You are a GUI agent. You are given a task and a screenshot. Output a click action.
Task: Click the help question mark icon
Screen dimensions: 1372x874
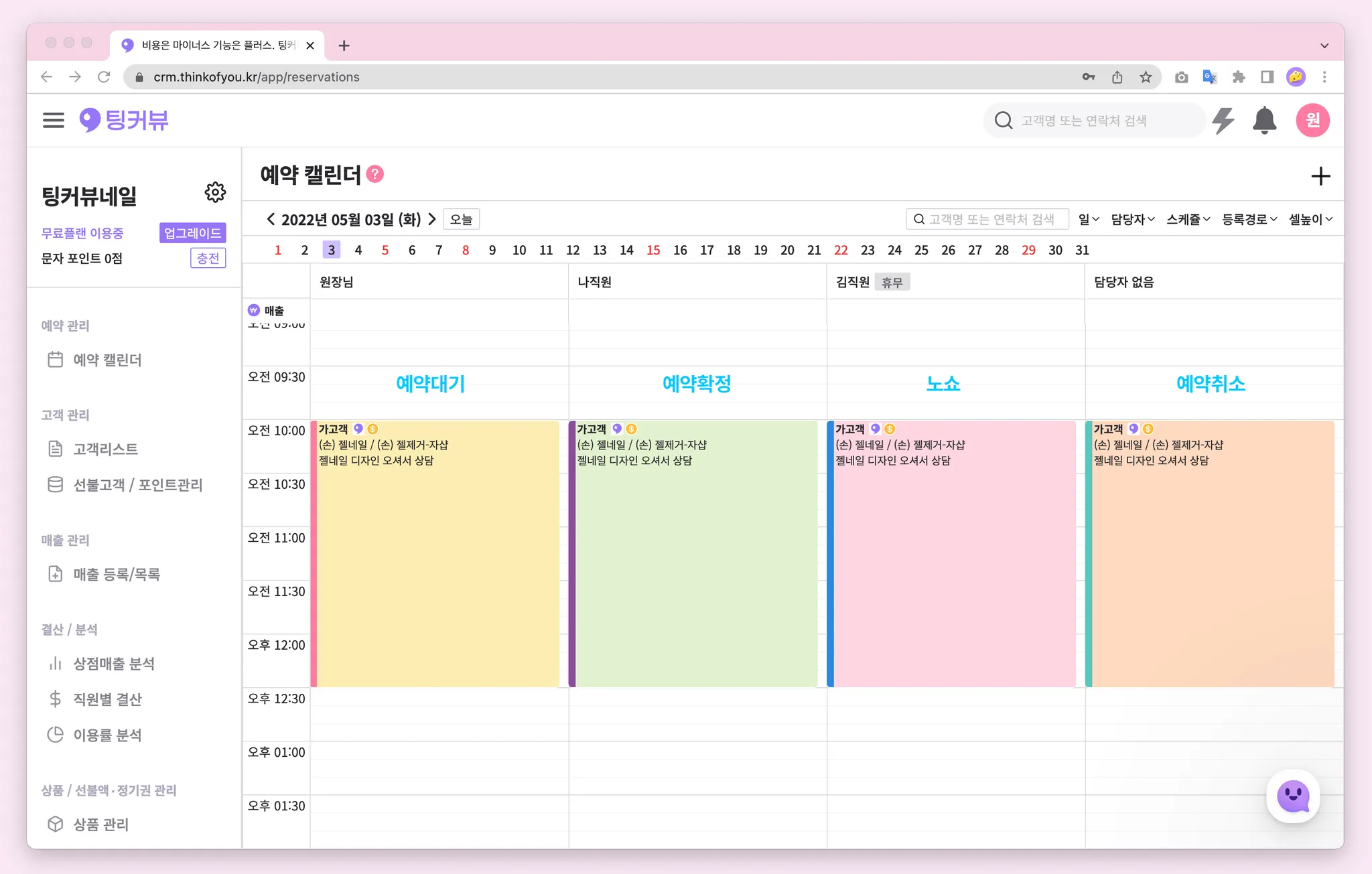[x=376, y=174]
